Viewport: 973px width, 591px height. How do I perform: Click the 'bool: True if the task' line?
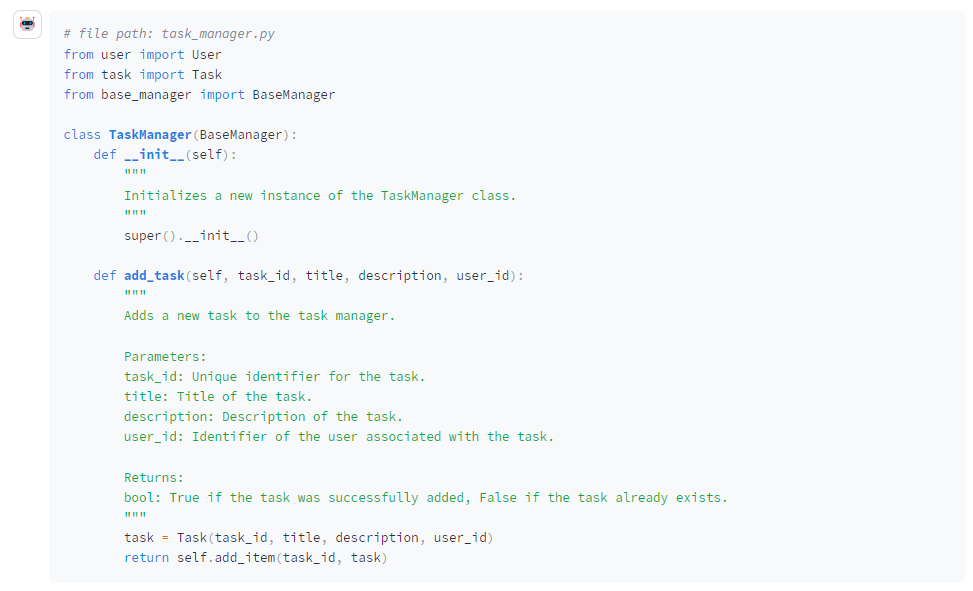(x=425, y=497)
